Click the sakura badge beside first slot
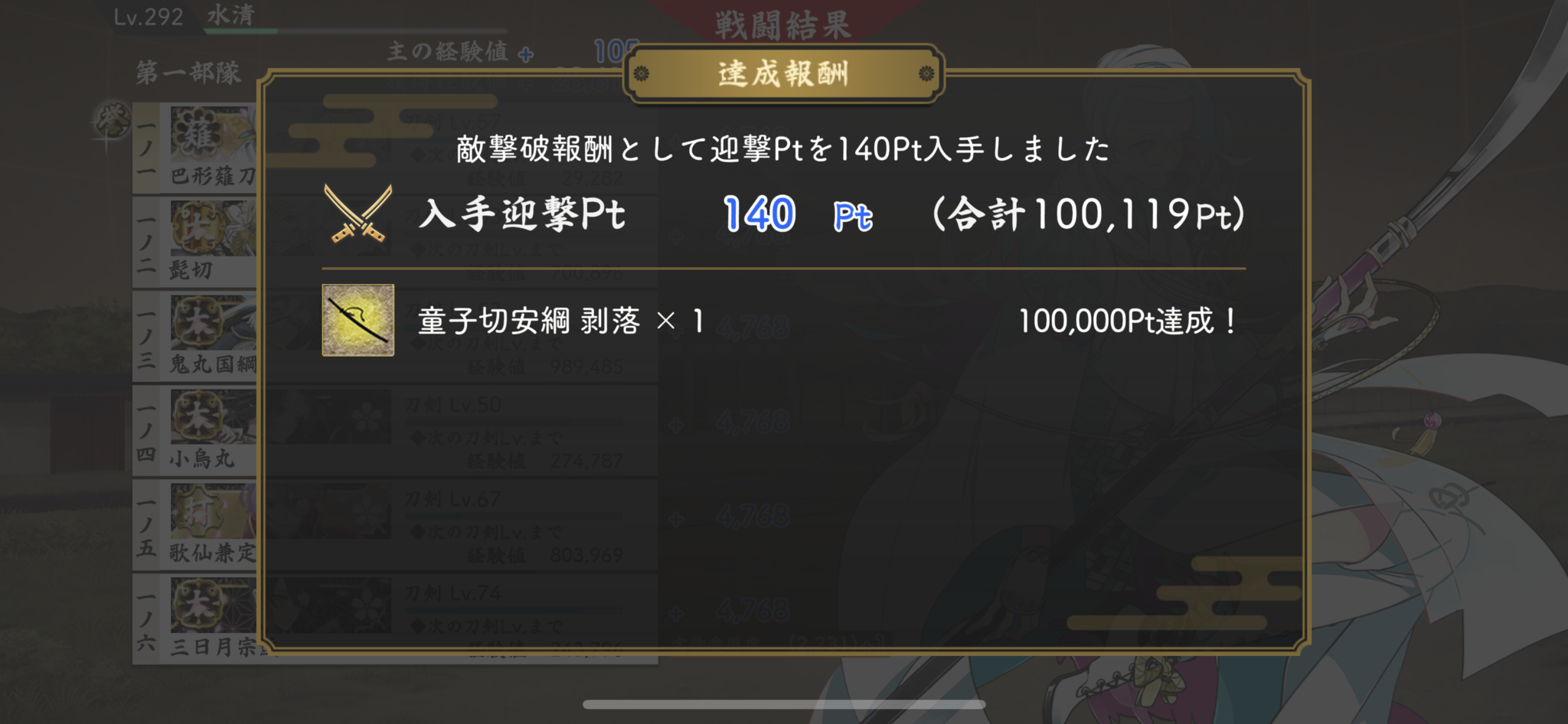 click(x=112, y=122)
